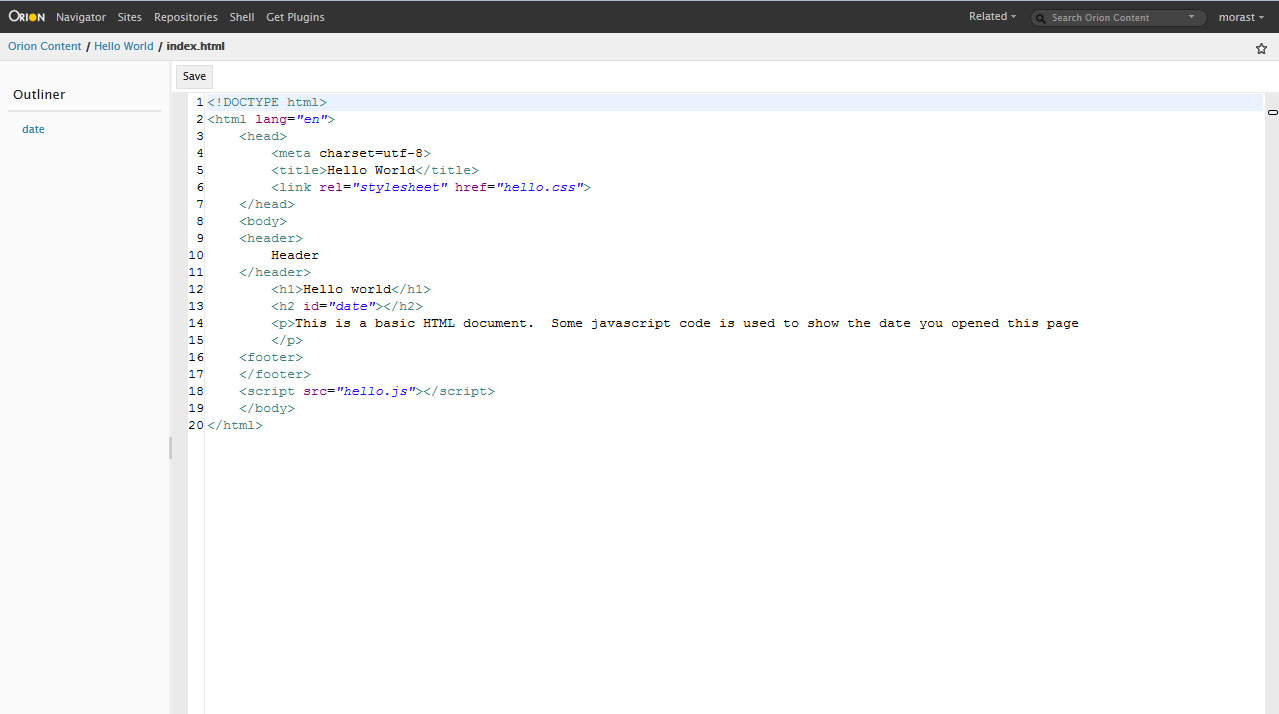Screen dimensions: 1279x714
Task: Click the meta charset=utf-8 line
Action: 351,153
